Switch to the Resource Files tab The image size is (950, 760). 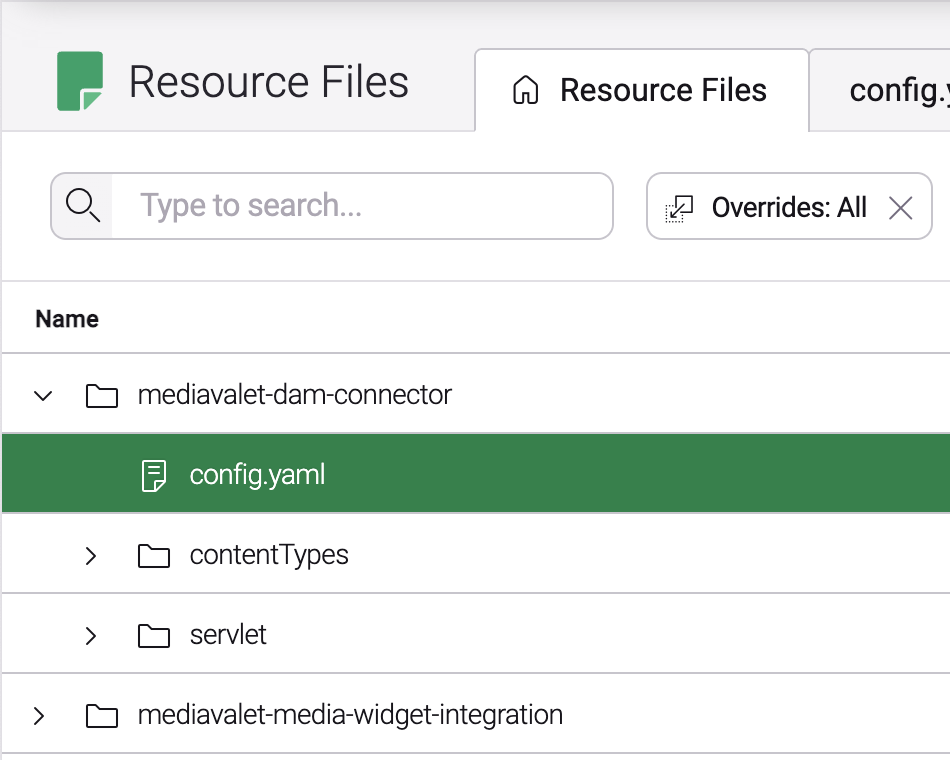(642, 90)
